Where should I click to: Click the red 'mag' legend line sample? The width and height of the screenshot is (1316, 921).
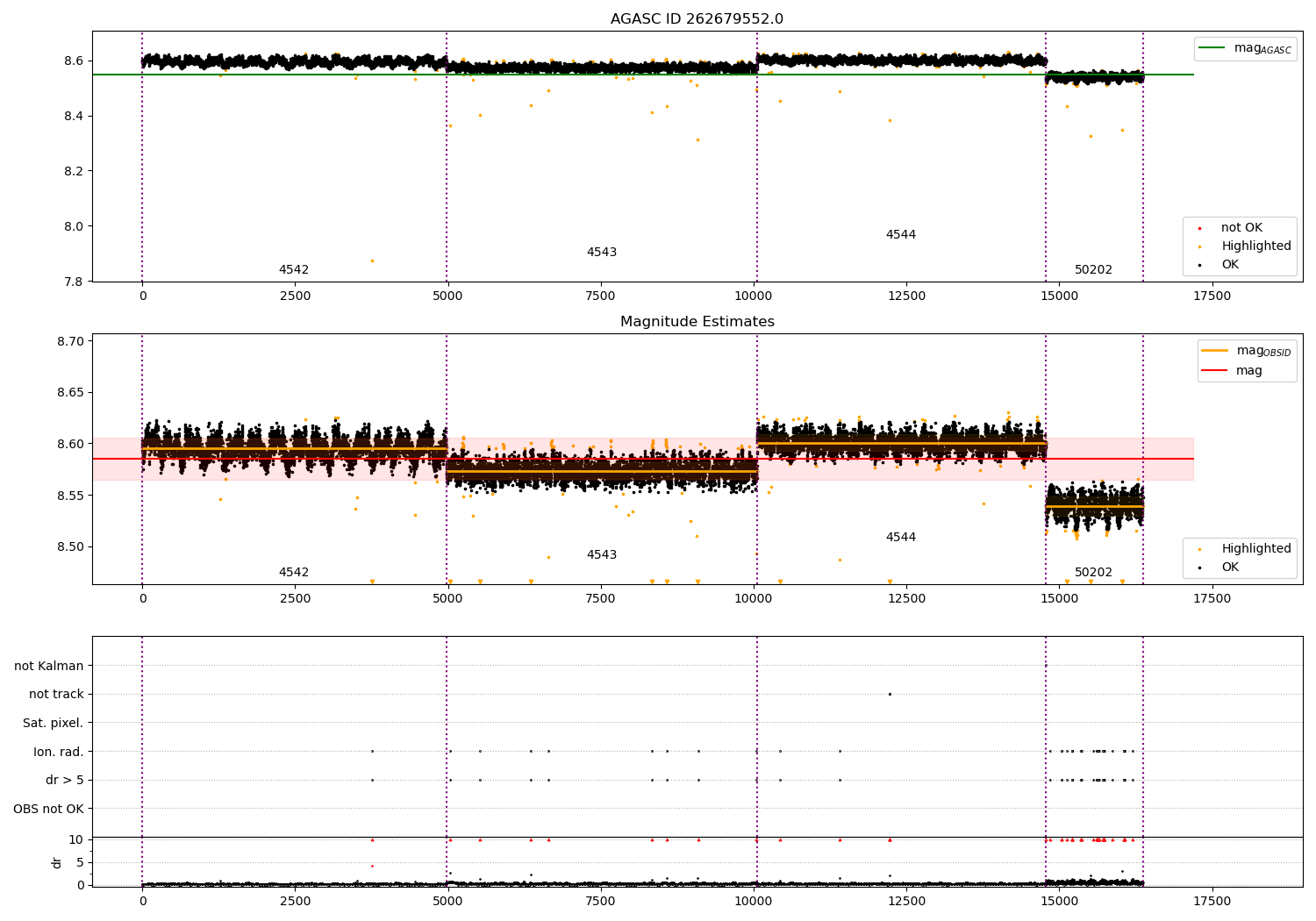1214,370
